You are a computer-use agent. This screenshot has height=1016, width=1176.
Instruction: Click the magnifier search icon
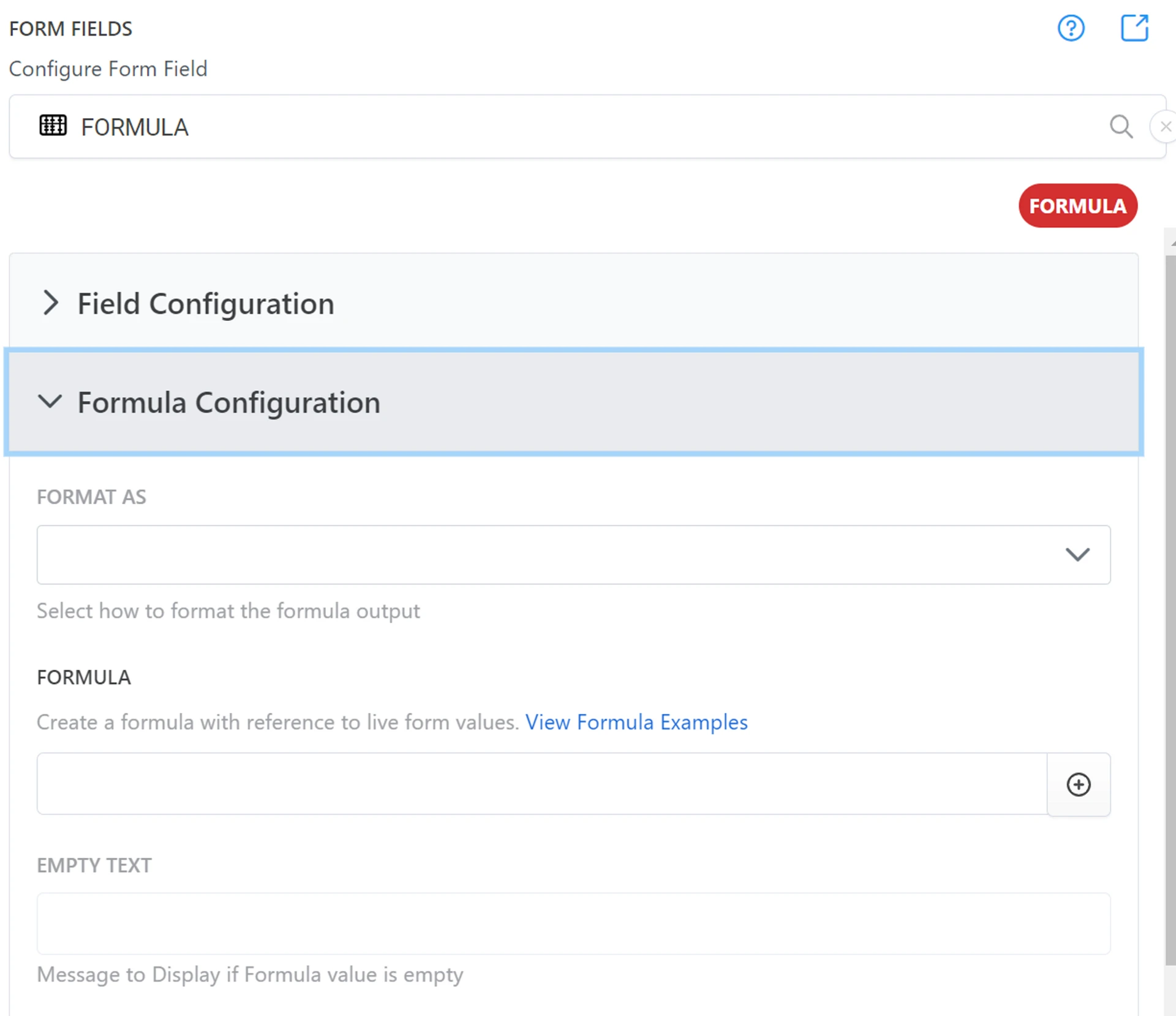(1121, 127)
